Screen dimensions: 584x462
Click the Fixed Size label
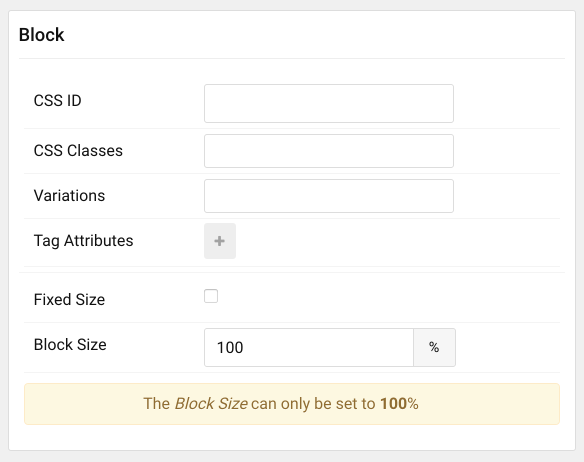(69, 300)
